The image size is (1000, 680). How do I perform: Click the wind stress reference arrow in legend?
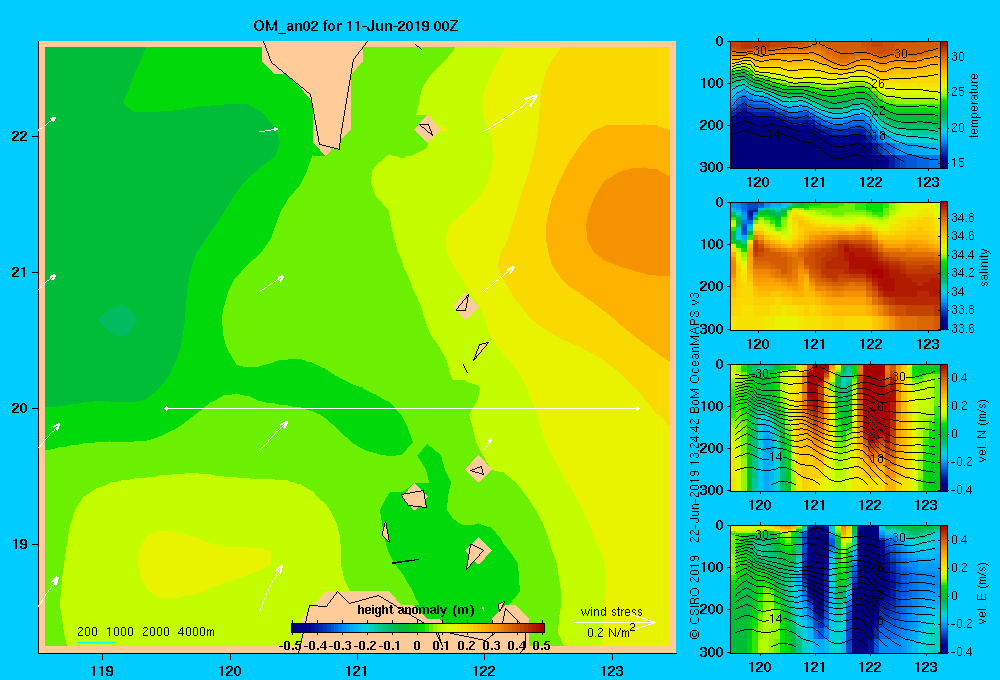[x=614, y=622]
